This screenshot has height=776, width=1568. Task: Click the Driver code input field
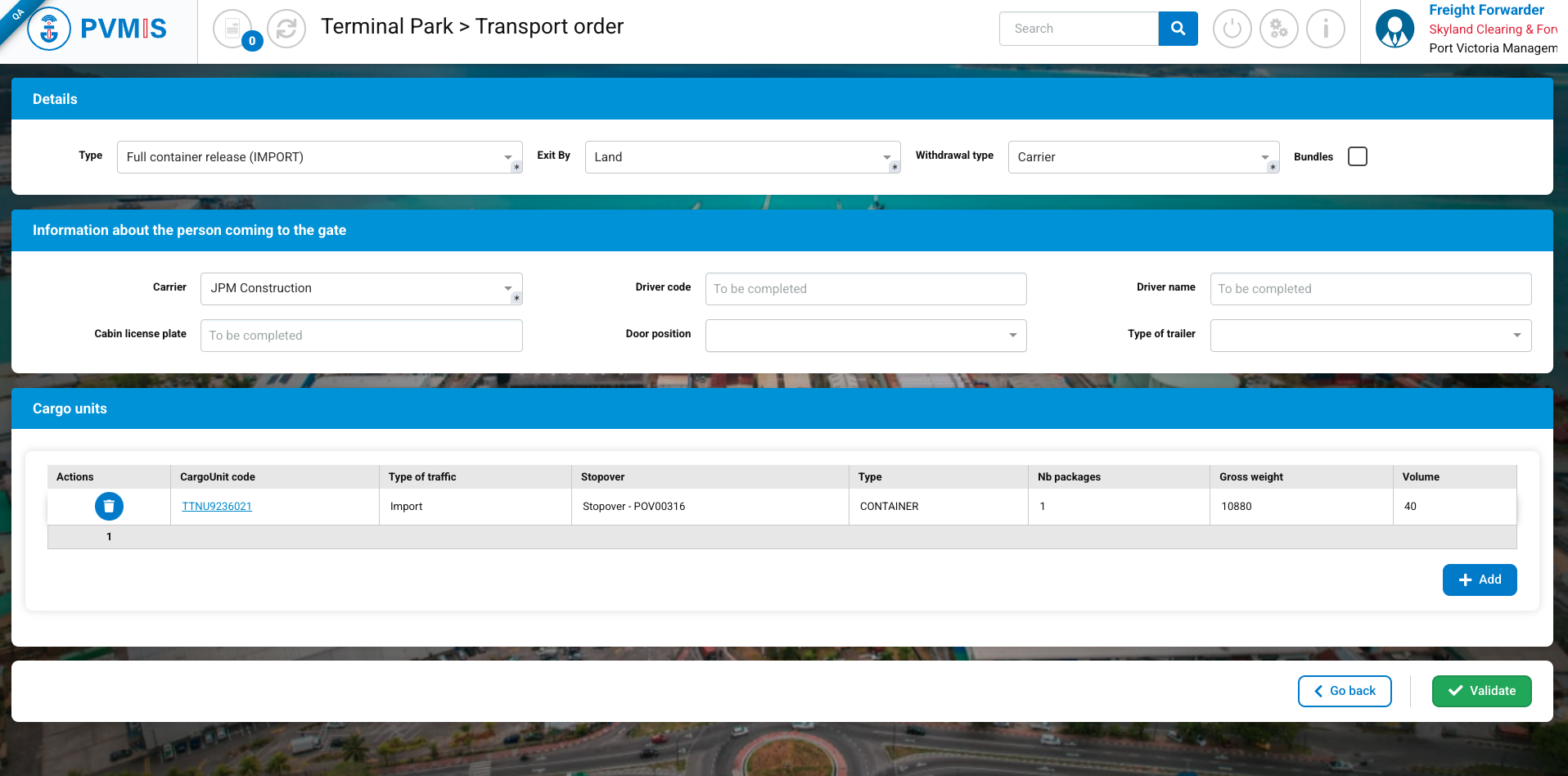tap(865, 289)
